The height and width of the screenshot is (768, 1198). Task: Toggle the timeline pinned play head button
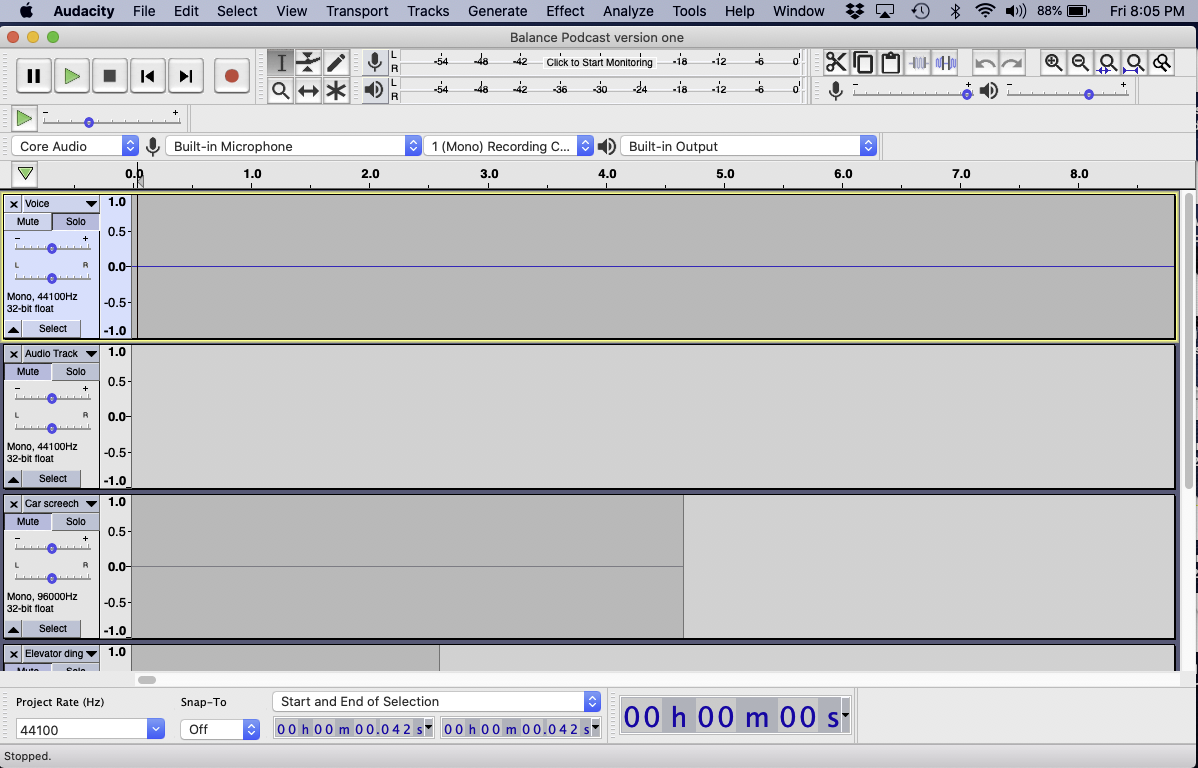[x=25, y=174]
